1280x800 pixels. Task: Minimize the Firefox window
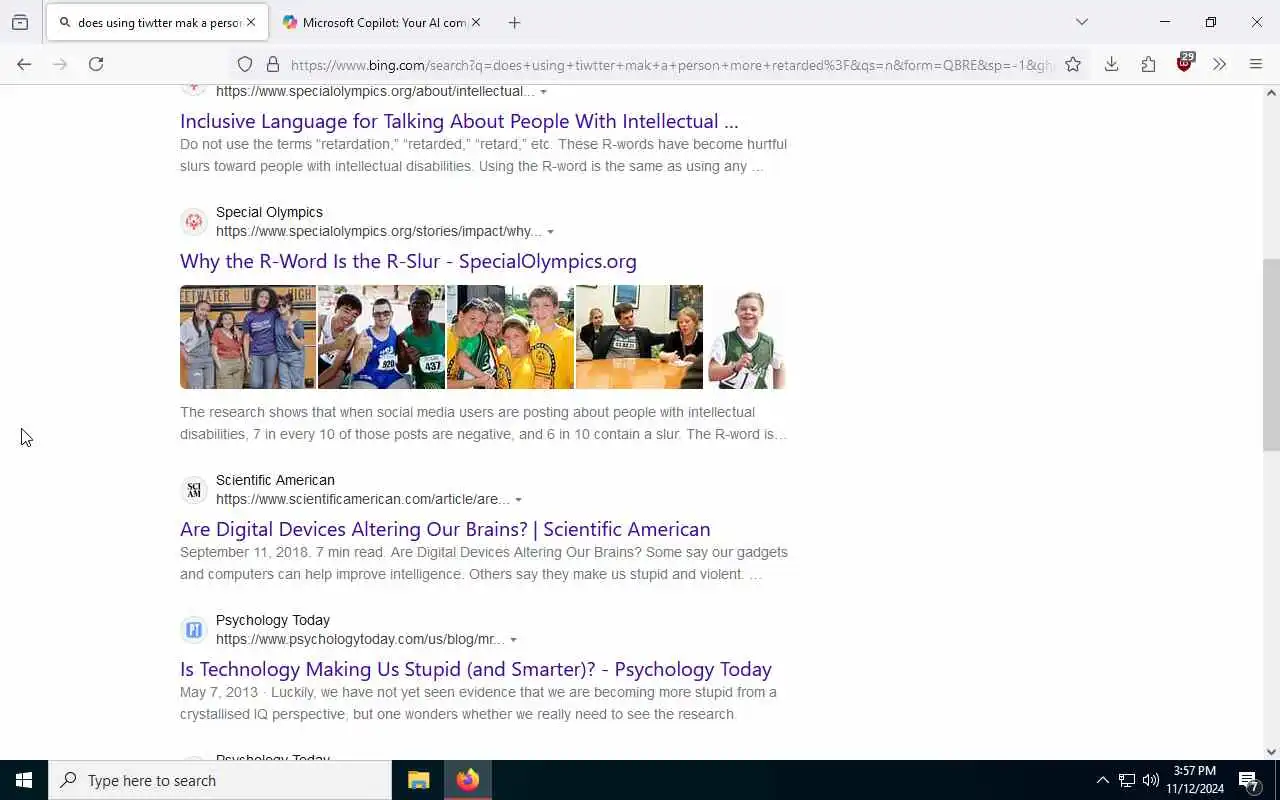(x=1165, y=22)
